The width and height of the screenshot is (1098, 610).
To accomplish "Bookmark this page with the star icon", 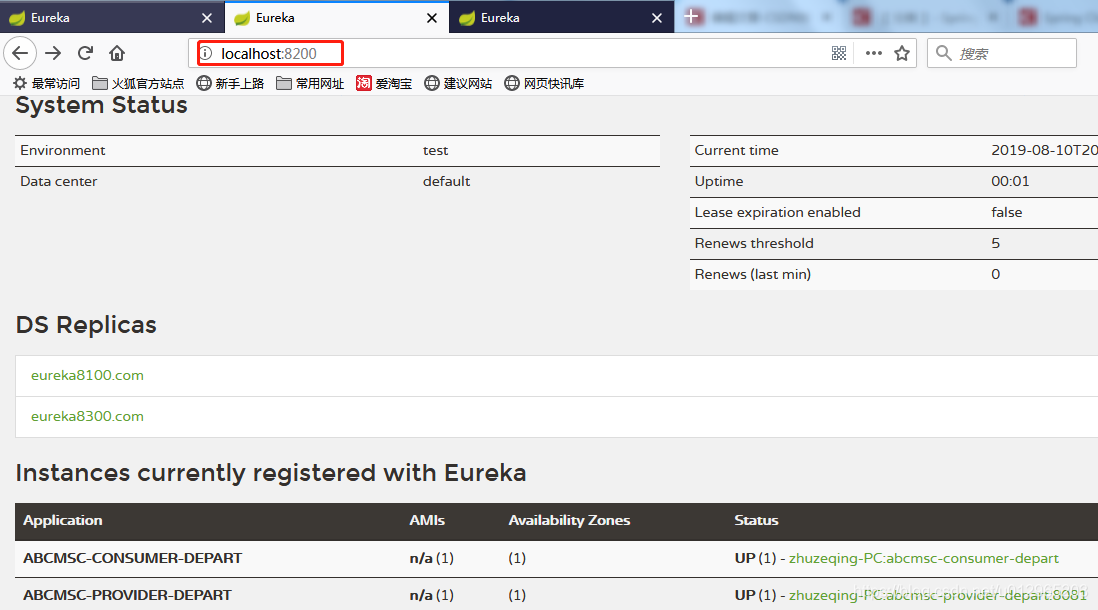I will coord(902,53).
